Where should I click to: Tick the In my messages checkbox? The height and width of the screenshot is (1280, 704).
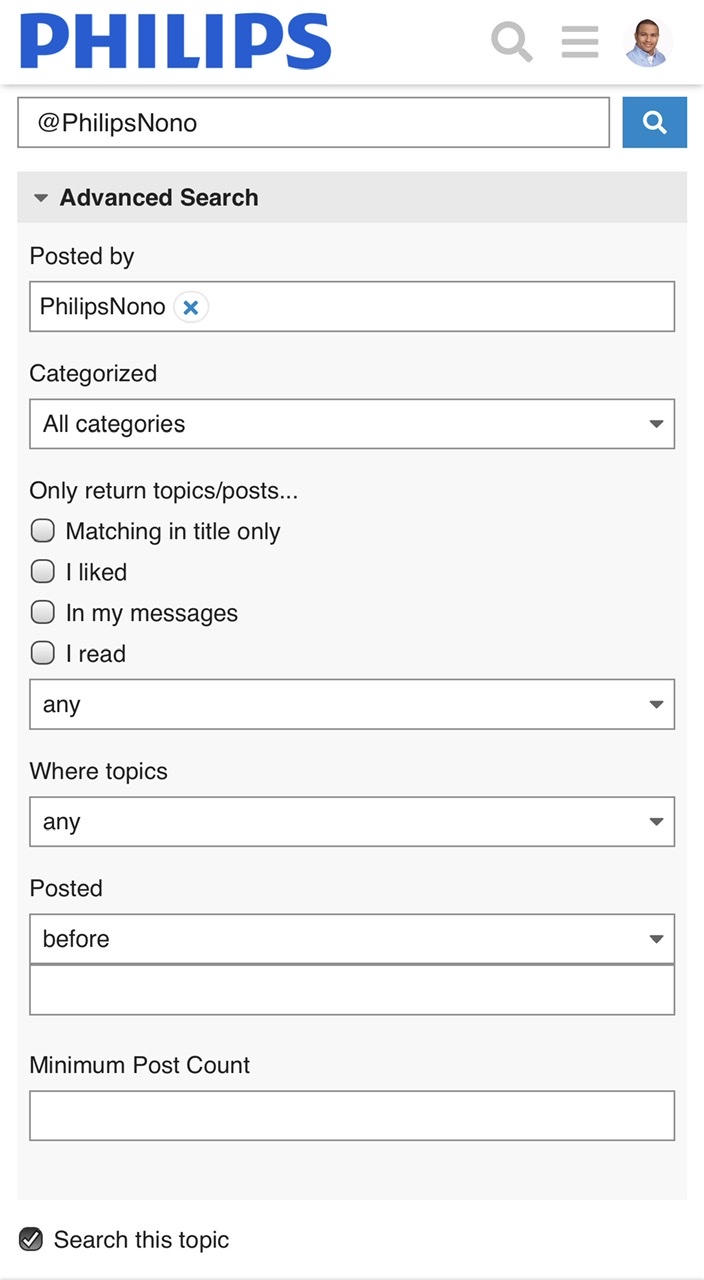[43, 613]
